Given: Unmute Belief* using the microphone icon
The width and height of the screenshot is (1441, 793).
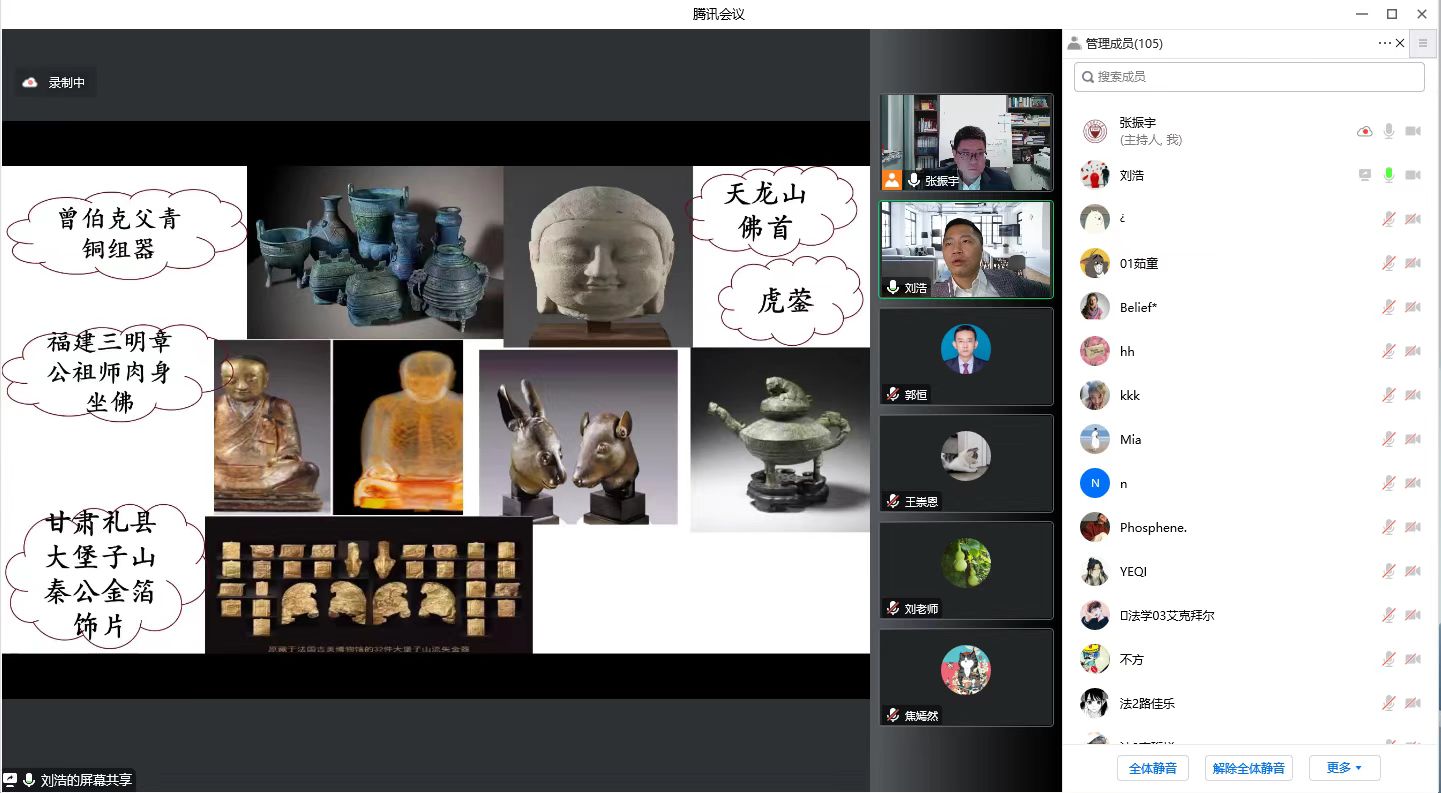Looking at the screenshot, I should (1388, 307).
